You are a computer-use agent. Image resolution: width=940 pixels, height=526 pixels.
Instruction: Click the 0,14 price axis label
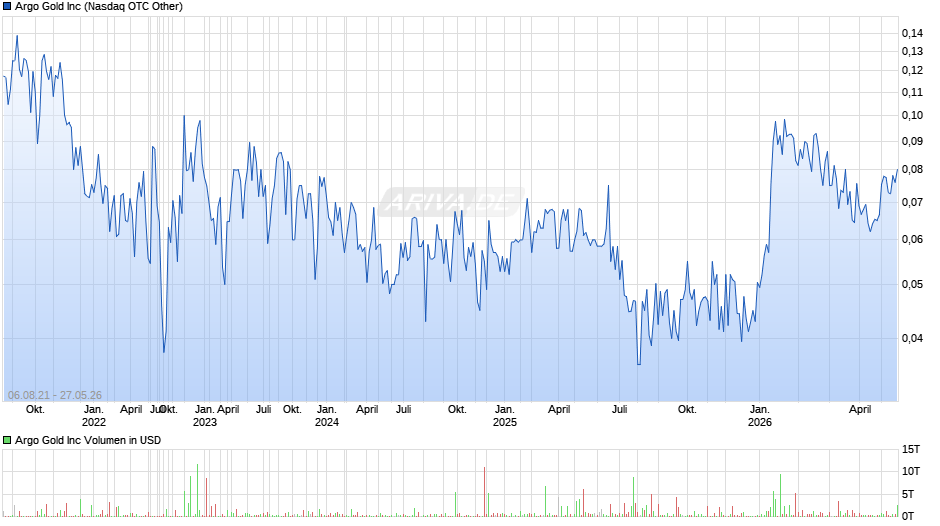(x=912, y=34)
